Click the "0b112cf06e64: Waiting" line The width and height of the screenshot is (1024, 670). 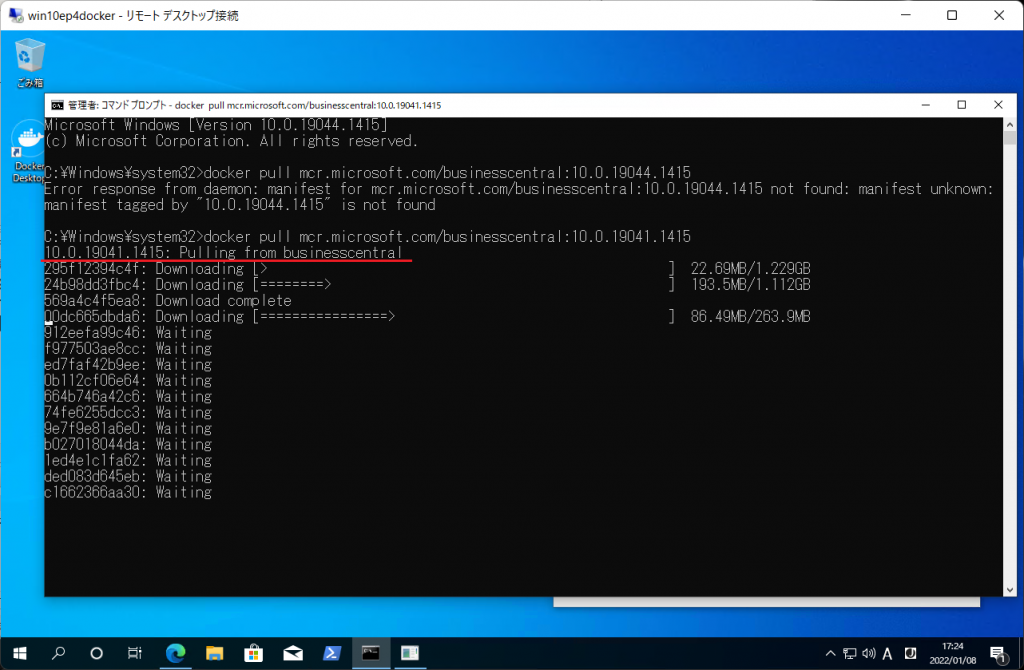(128, 381)
